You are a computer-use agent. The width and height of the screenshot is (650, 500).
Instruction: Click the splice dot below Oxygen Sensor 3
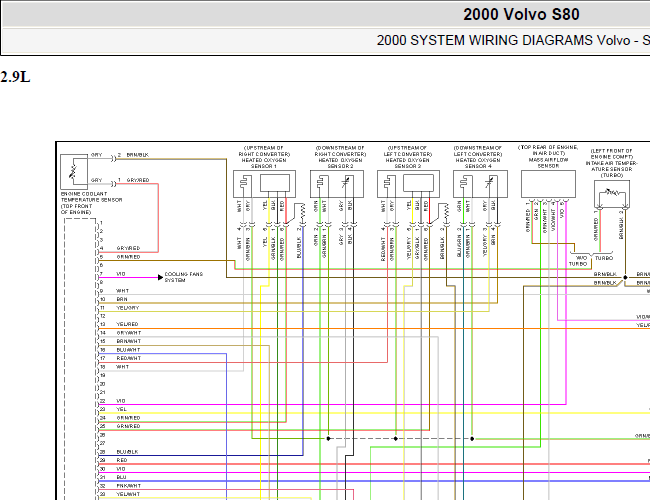tap(395, 438)
